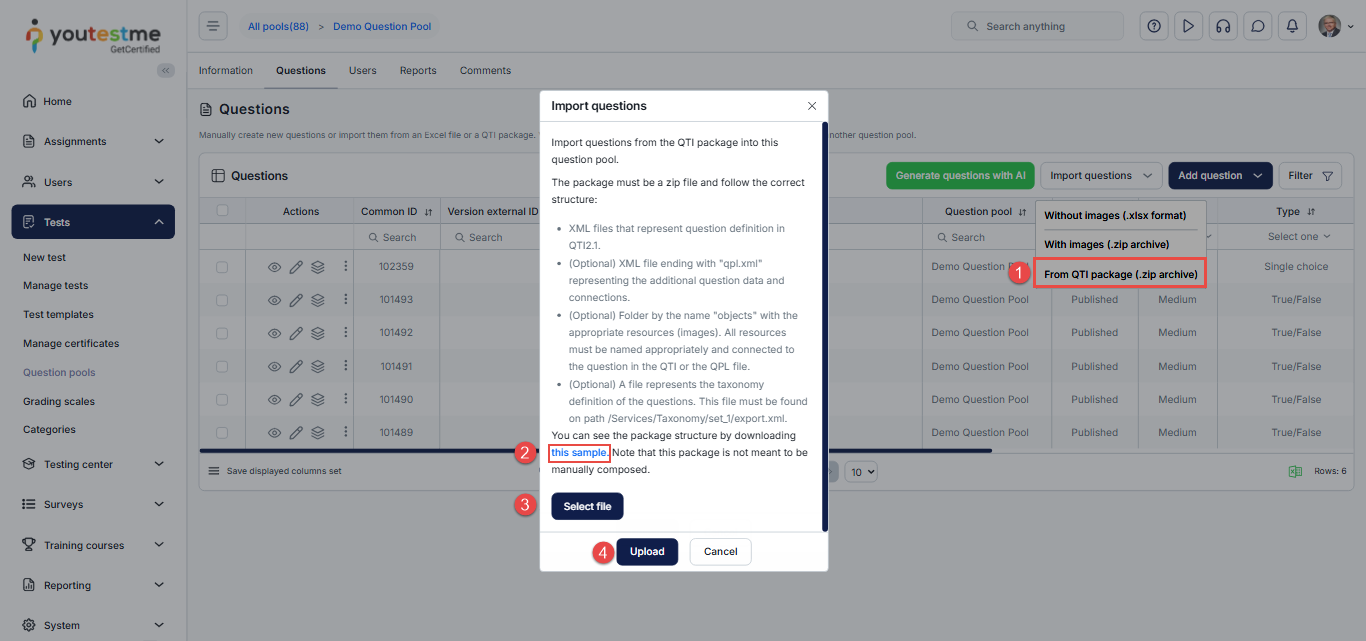Sort by the Type column
Image resolution: width=1366 pixels, height=641 pixels.
[1310, 212]
